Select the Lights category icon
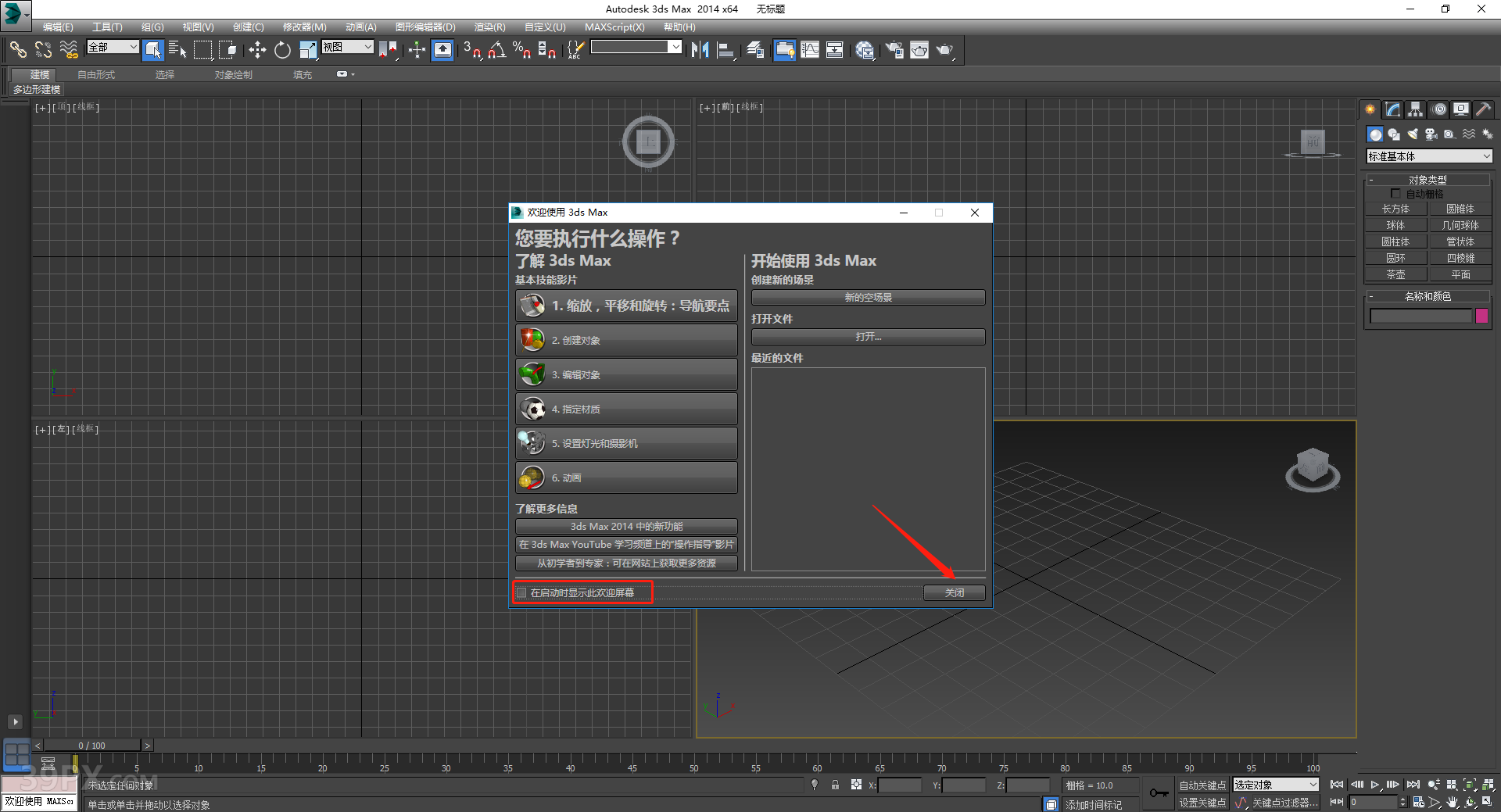 (1413, 134)
